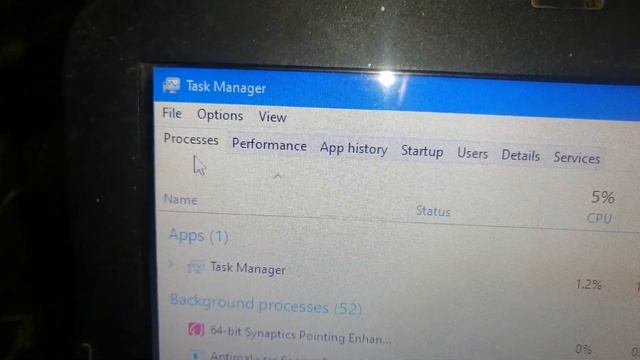This screenshot has height=360, width=640.
Task: Click the Apps (1) group heading
Action: pyautogui.click(x=198, y=236)
